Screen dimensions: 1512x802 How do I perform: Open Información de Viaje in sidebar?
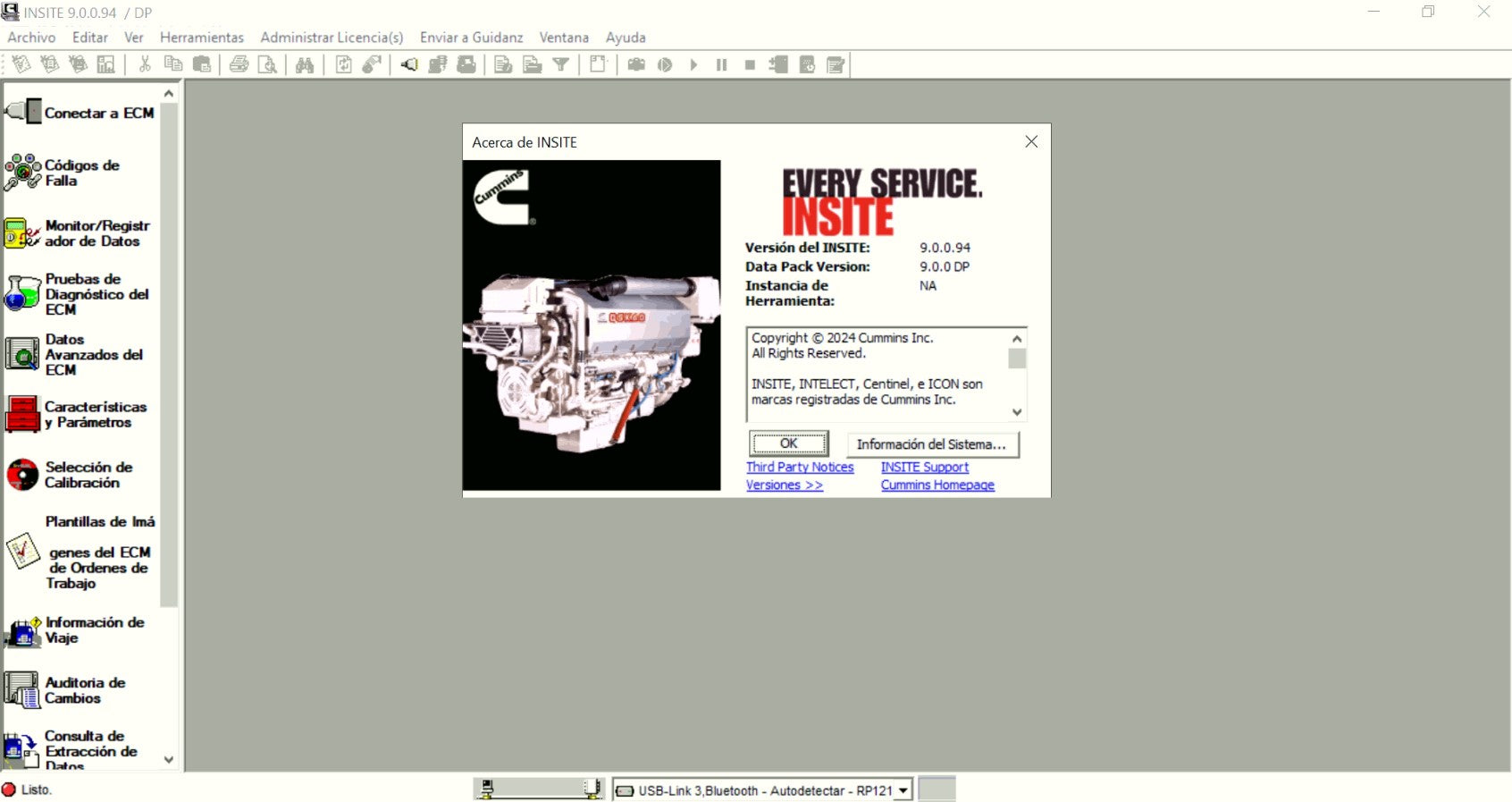tap(23, 630)
